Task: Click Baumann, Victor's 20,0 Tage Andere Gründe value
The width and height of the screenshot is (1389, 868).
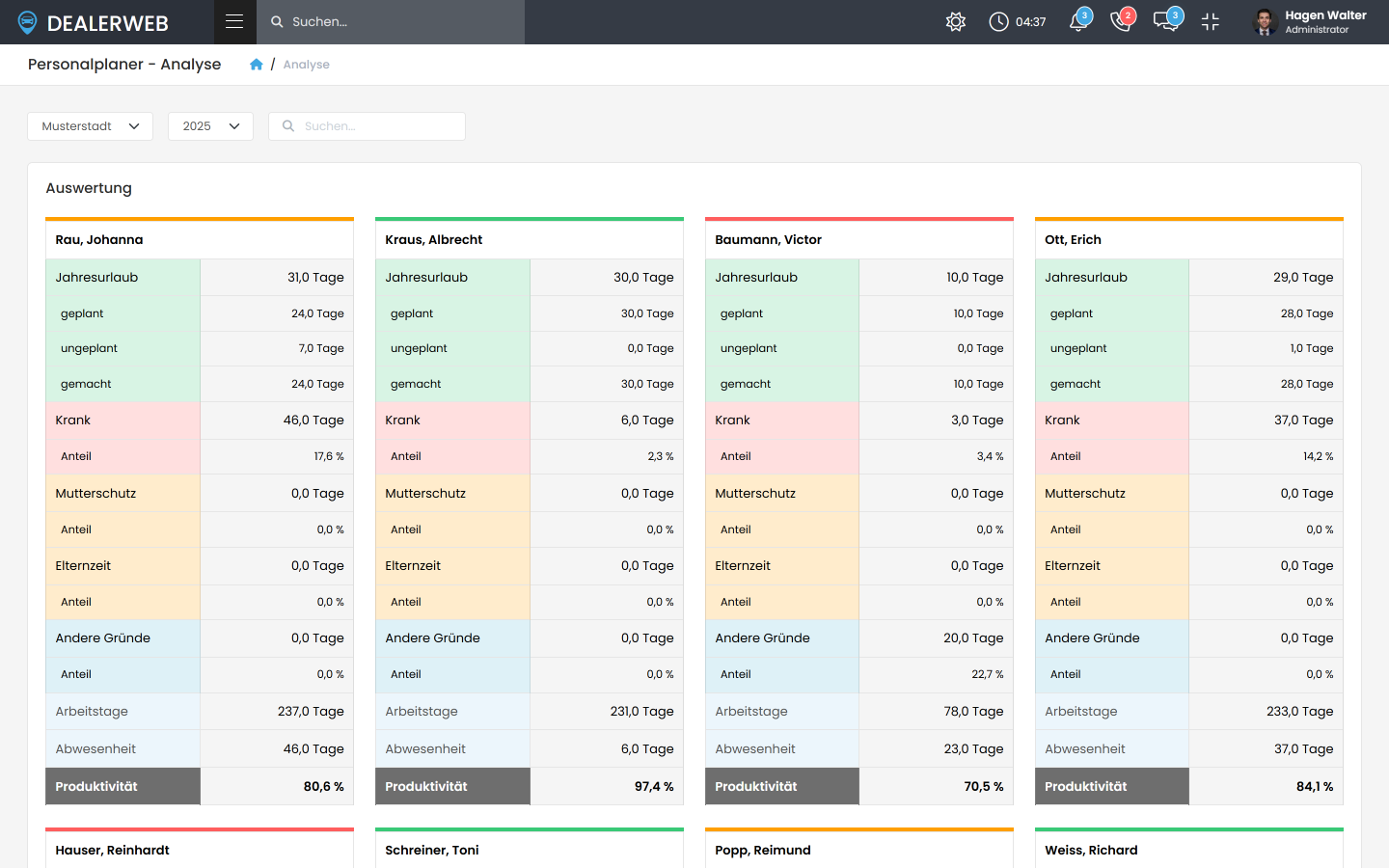Action: coord(973,637)
